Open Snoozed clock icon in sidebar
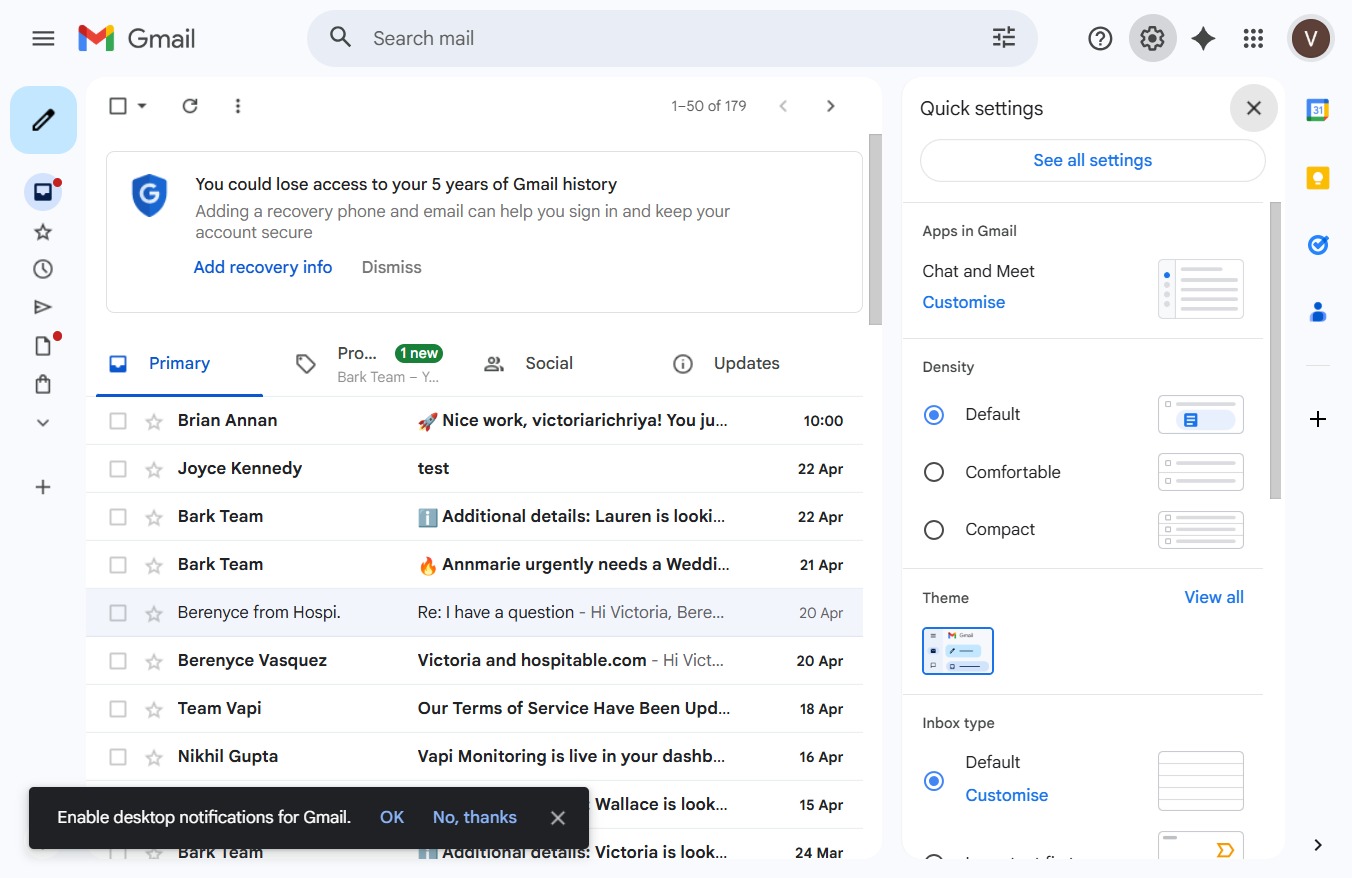1352x878 pixels. pyautogui.click(x=43, y=269)
